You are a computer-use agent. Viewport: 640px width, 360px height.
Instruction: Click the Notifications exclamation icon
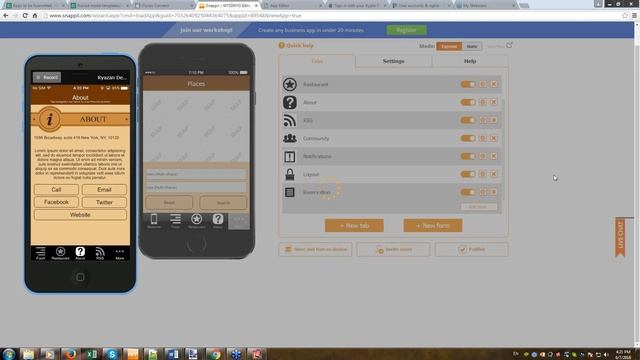(289, 156)
